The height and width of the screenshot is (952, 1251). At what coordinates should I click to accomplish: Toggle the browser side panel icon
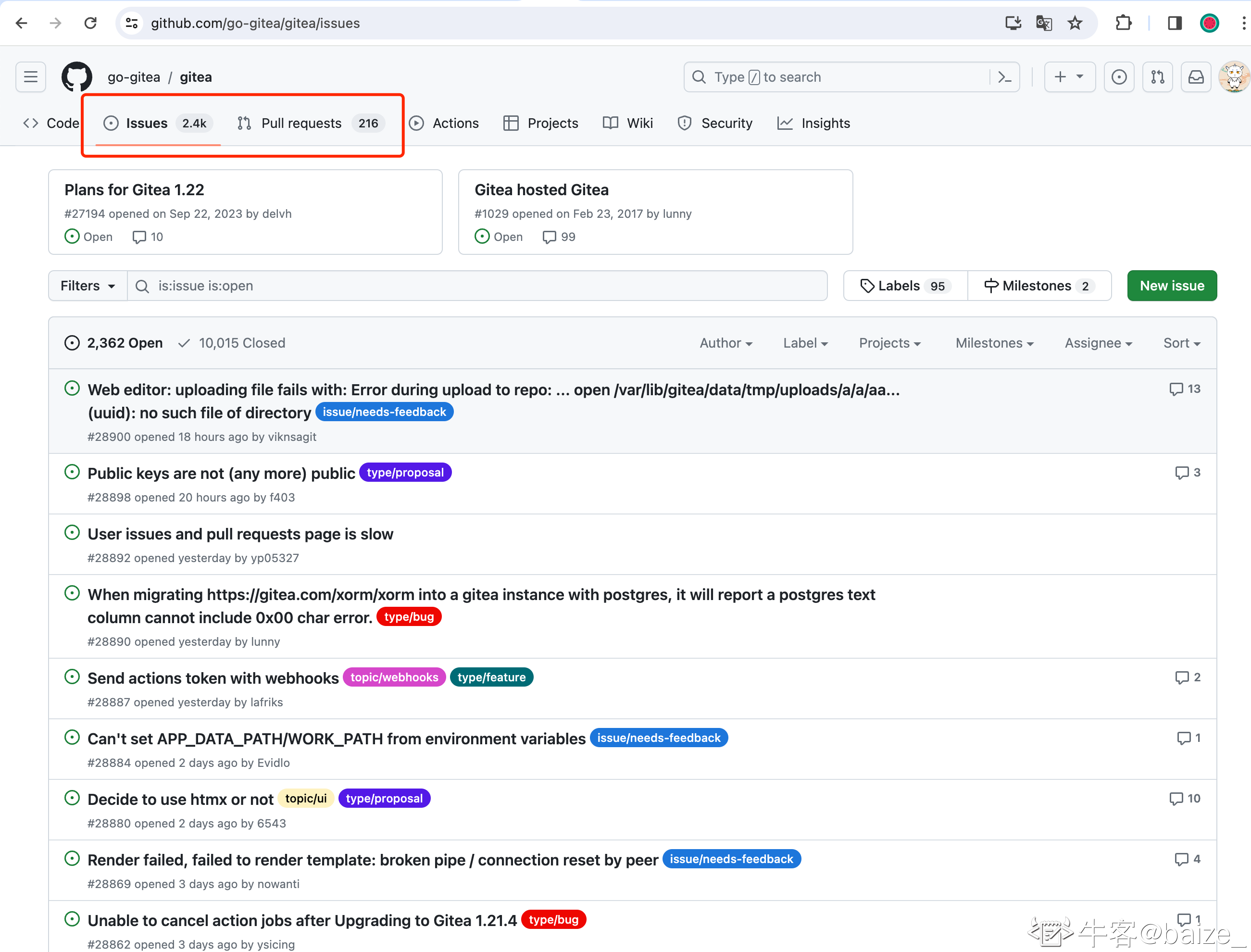pos(1175,23)
